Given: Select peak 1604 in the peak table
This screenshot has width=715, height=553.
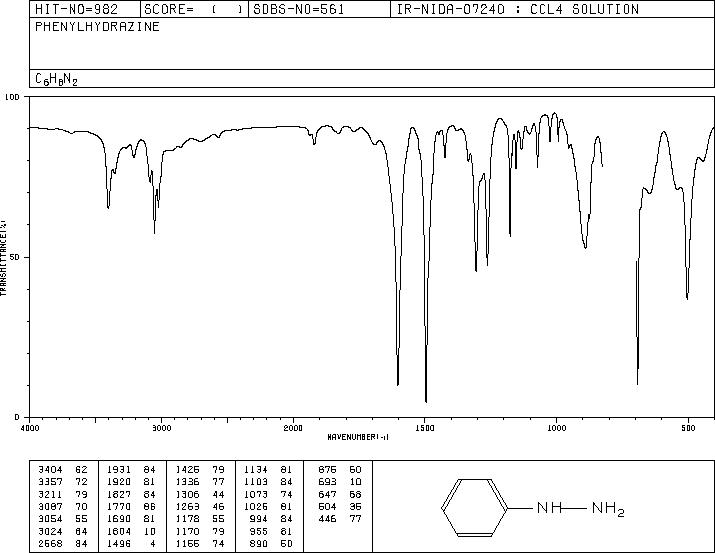Looking at the screenshot, I should click(x=131, y=531).
